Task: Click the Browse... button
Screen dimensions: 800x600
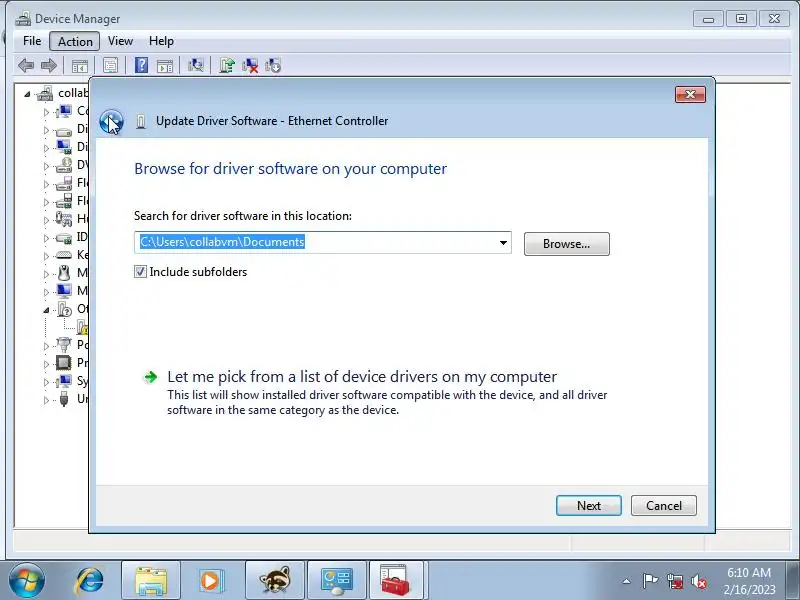Action: point(566,244)
